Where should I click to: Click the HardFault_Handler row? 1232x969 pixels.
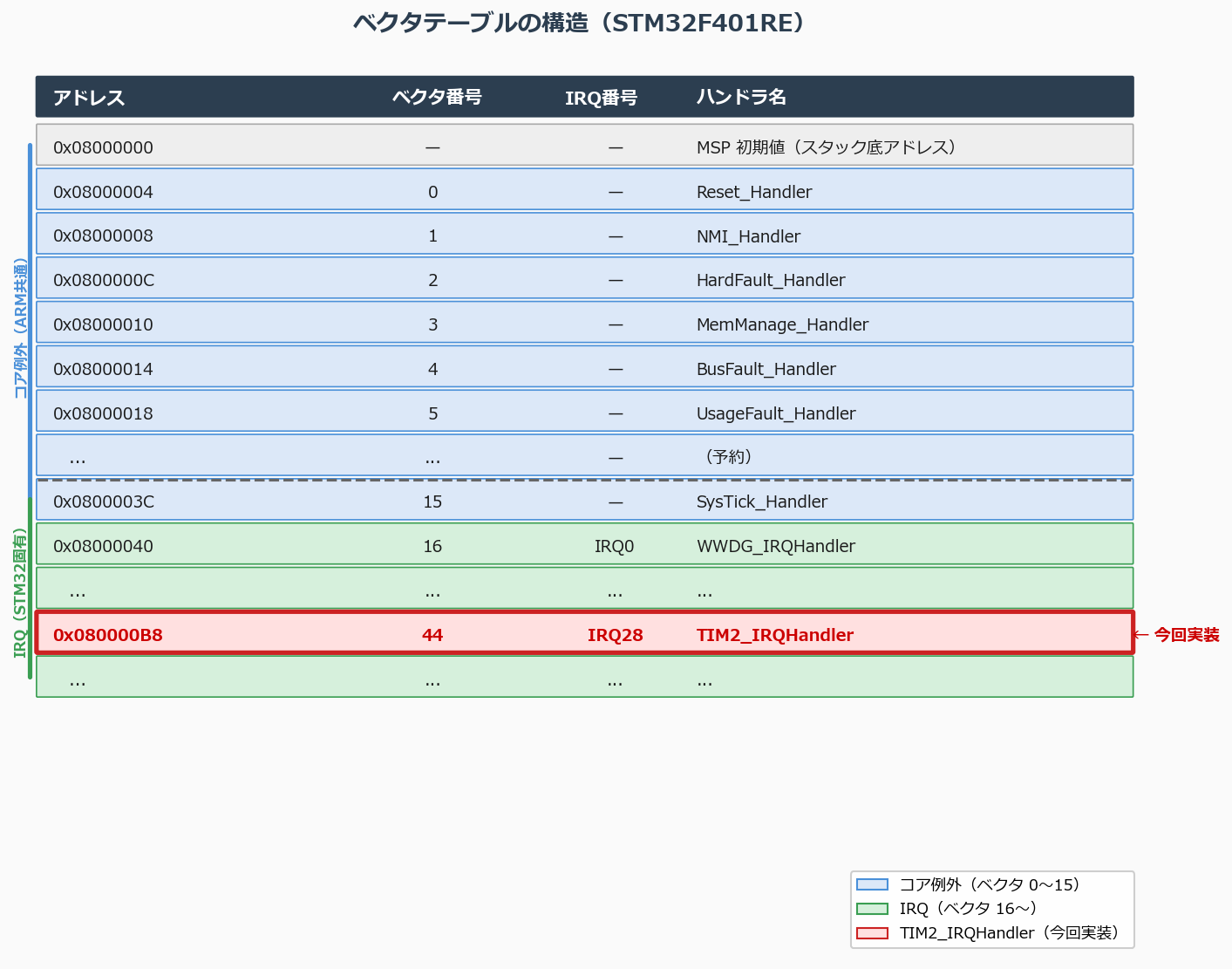pyautogui.click(x=584, y=279)
